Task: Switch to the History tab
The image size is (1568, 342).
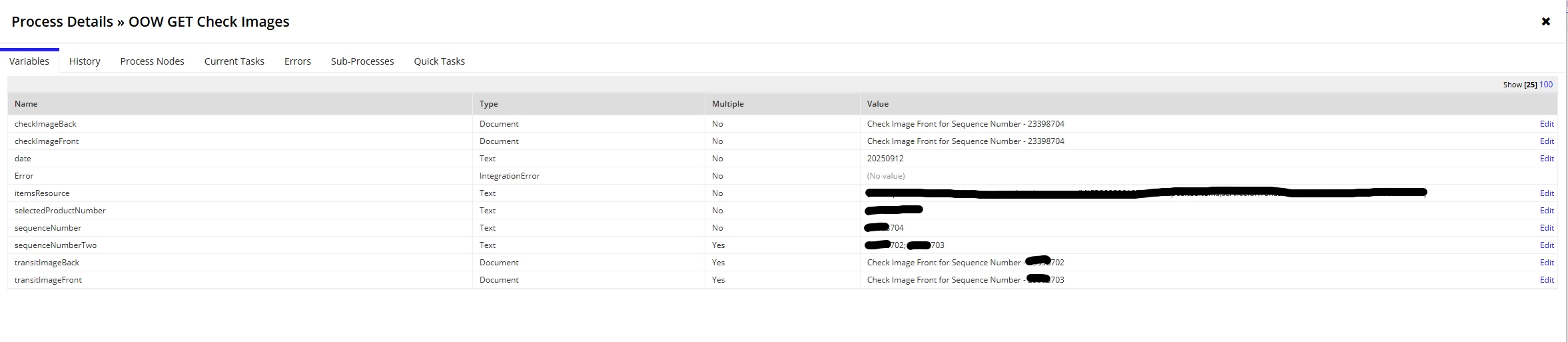Action: tap(85, 61)
